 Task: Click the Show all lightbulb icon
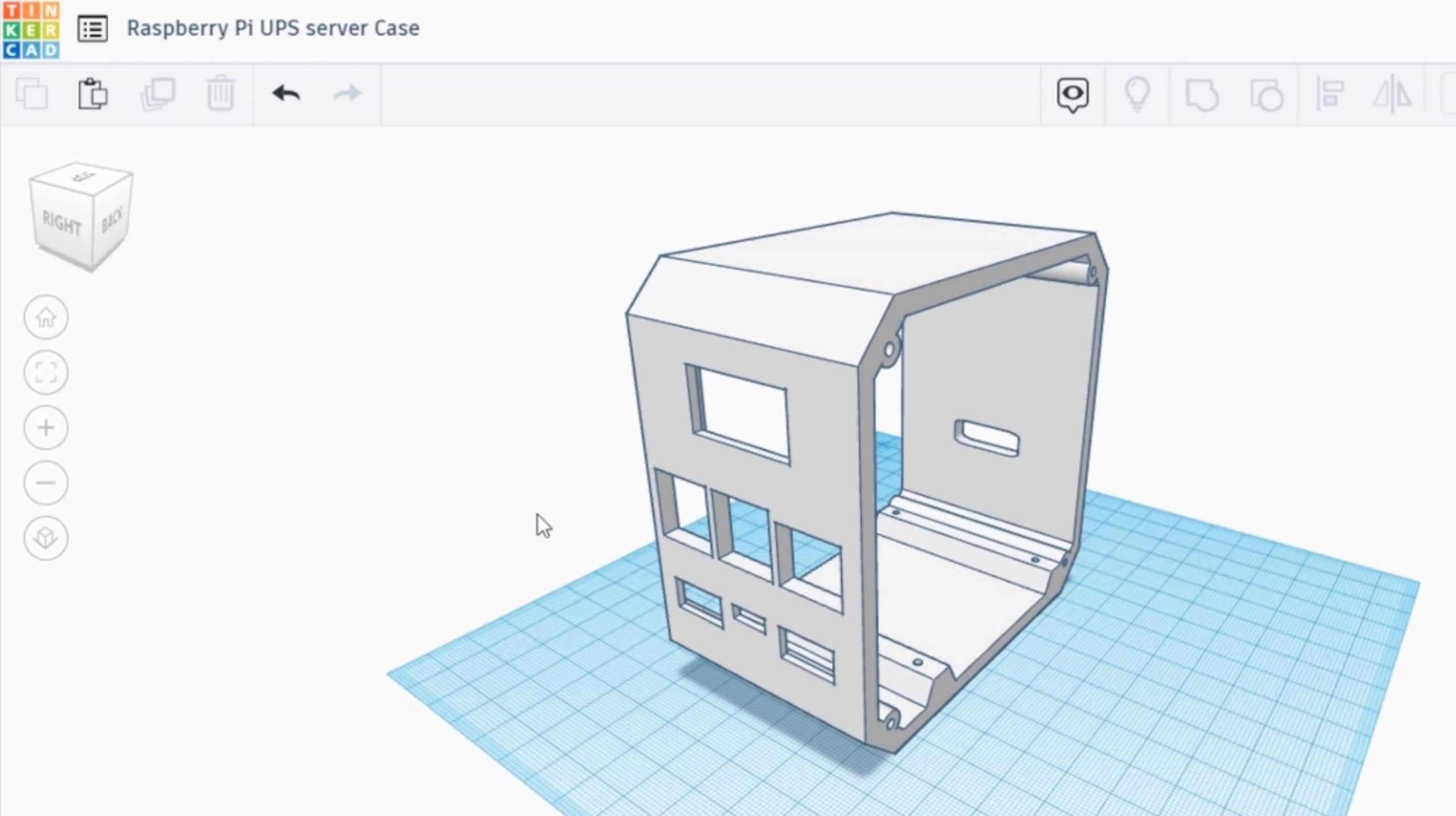1137,94
